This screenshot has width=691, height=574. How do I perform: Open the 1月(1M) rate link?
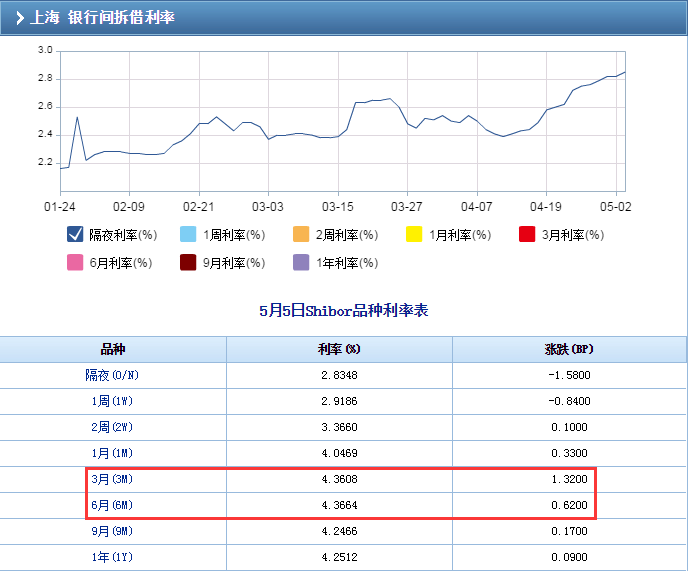coord(112,453)
